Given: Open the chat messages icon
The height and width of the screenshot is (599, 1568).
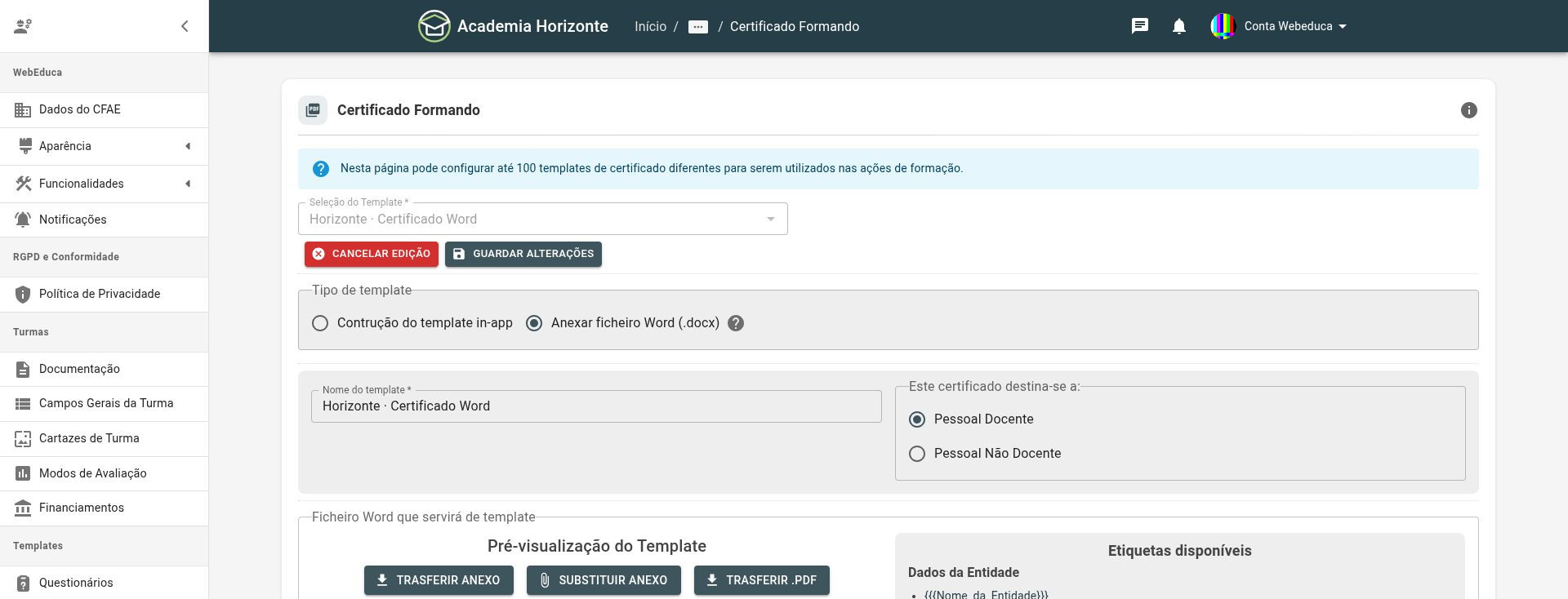Looking at the screenshot, I should click(1140, 26).
